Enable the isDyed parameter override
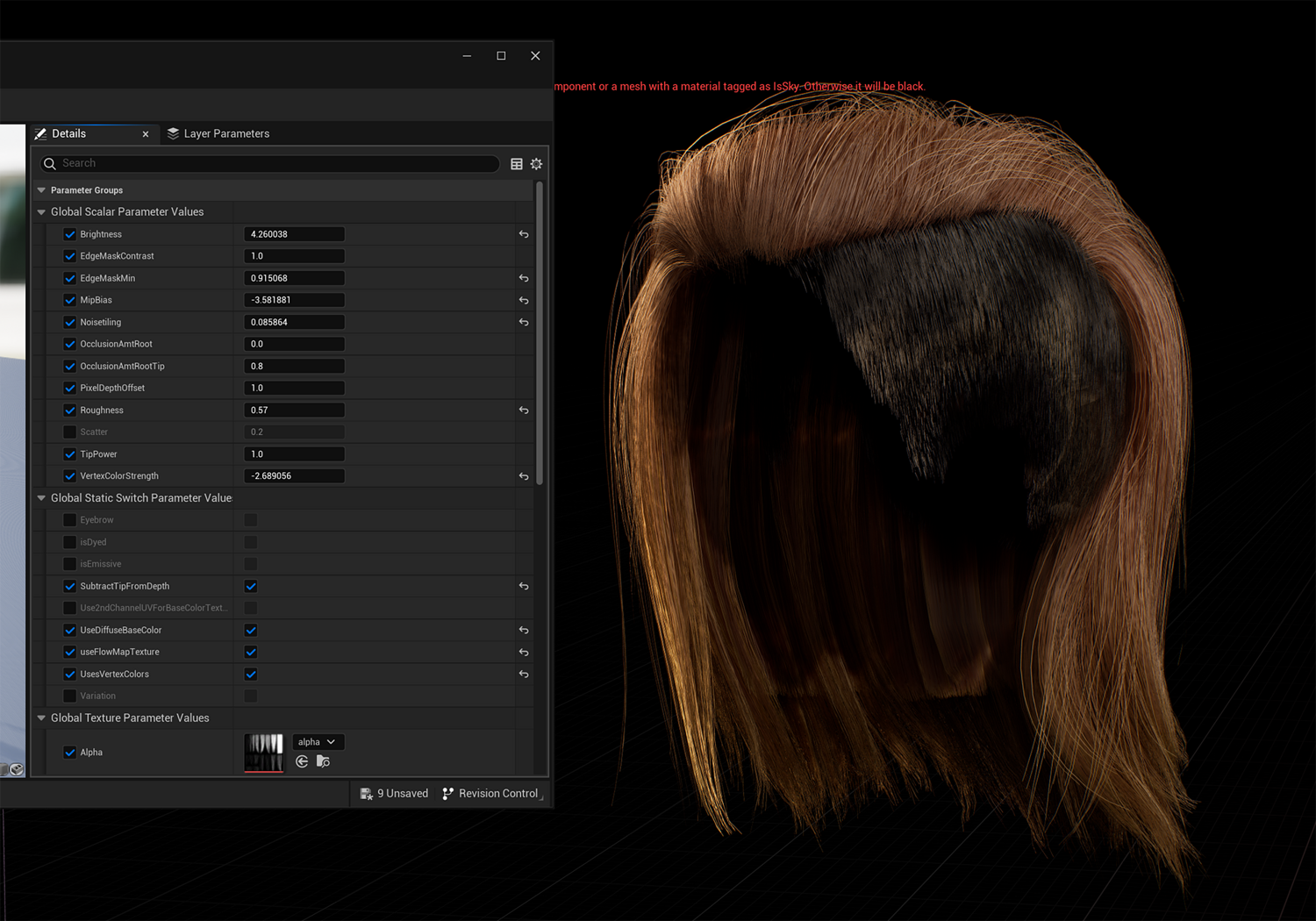1316x921 pixels. point(69,542)
